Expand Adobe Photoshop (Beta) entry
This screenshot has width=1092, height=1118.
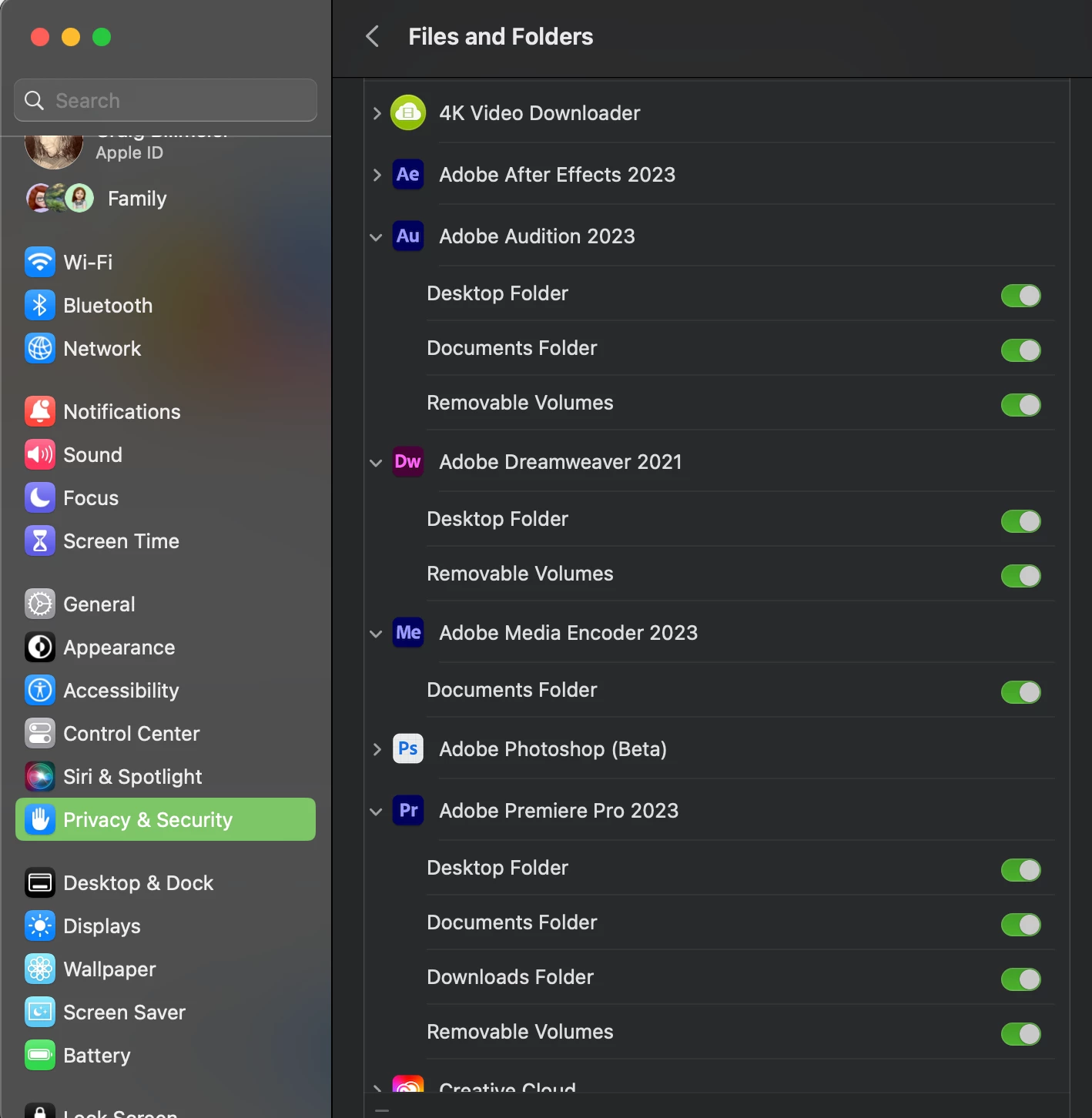point(377,749)
